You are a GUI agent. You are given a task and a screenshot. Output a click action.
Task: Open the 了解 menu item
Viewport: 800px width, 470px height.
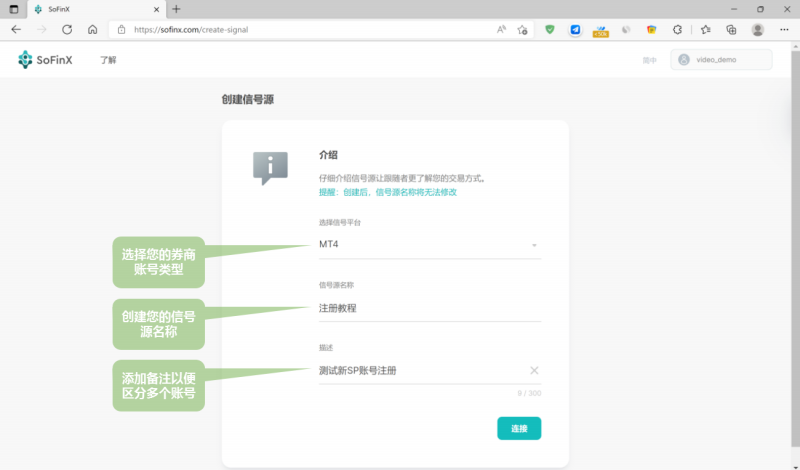(x=108, y=60)
